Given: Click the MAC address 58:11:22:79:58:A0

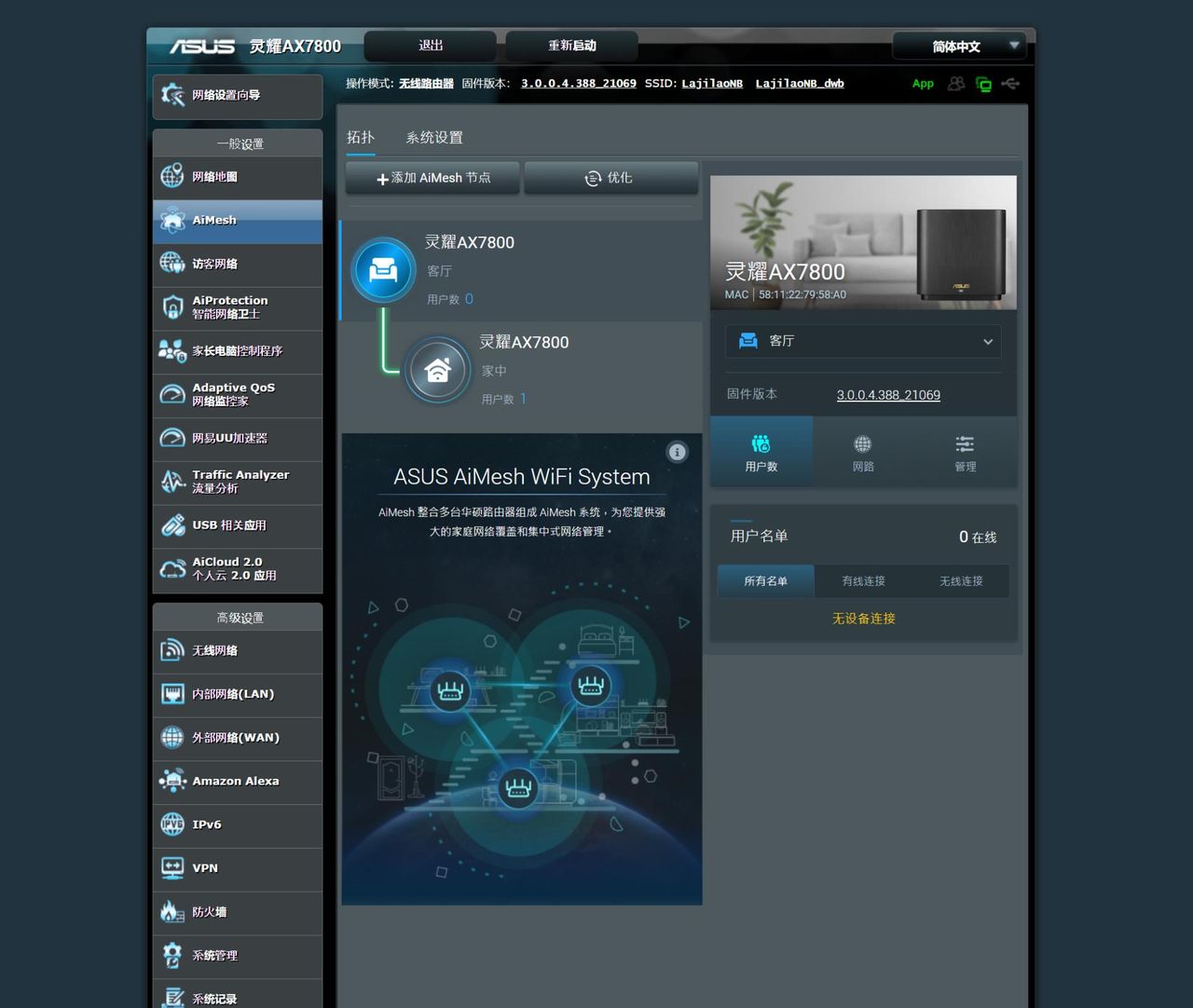Looking at the screenshot, I should point(802,294).
